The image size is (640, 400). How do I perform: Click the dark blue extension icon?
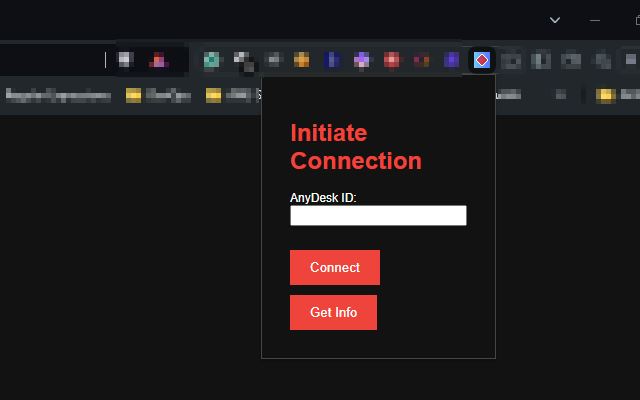(x=331, y=60)
